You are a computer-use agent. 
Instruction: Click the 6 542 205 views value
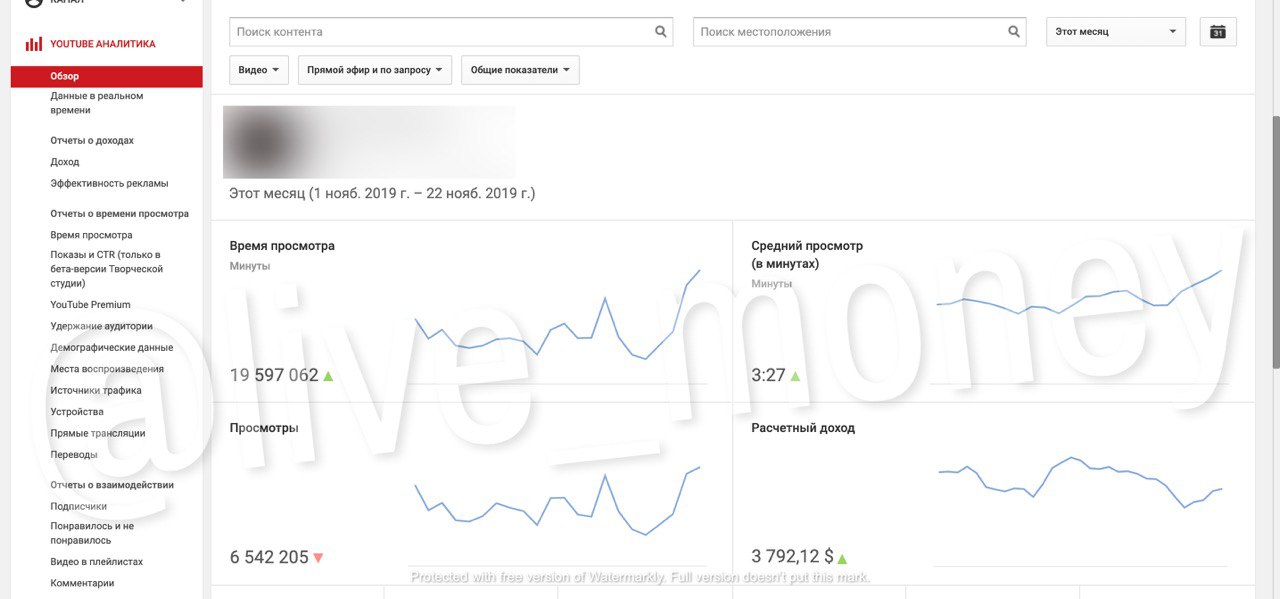(x=269, y=558)
